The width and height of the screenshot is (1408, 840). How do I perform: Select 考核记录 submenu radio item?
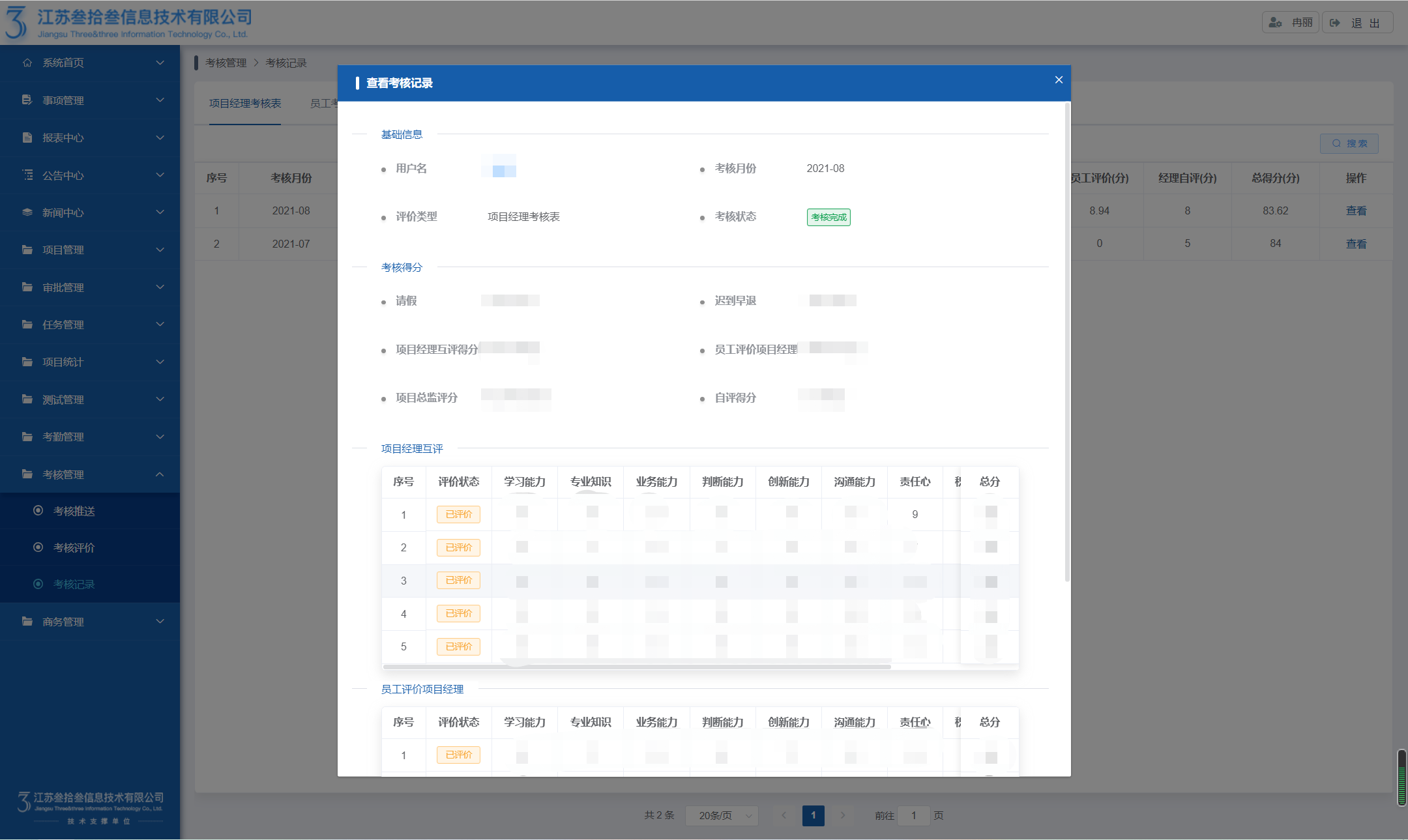tap(38, 584)
